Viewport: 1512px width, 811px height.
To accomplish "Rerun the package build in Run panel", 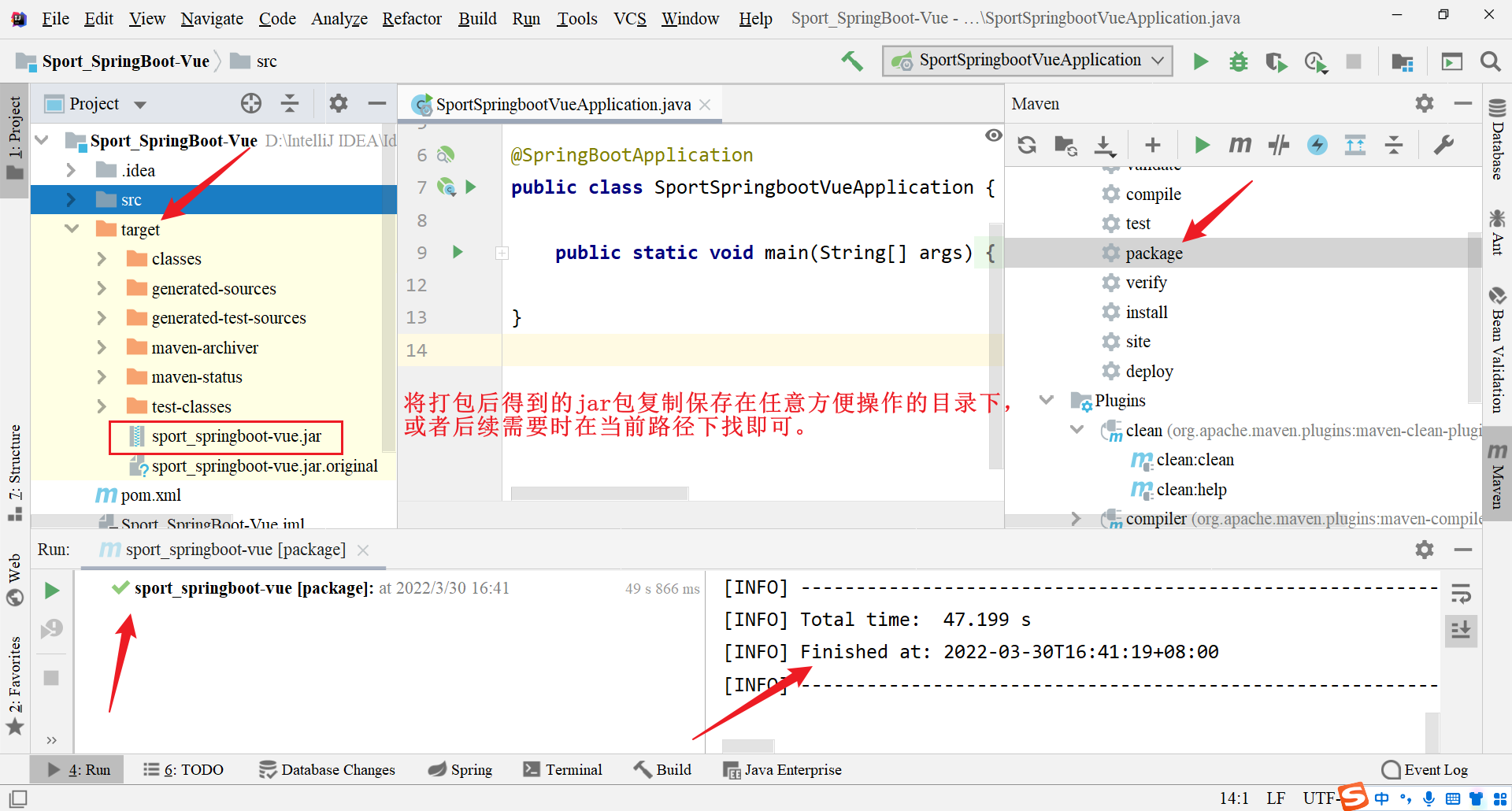I will pos(52,591).
